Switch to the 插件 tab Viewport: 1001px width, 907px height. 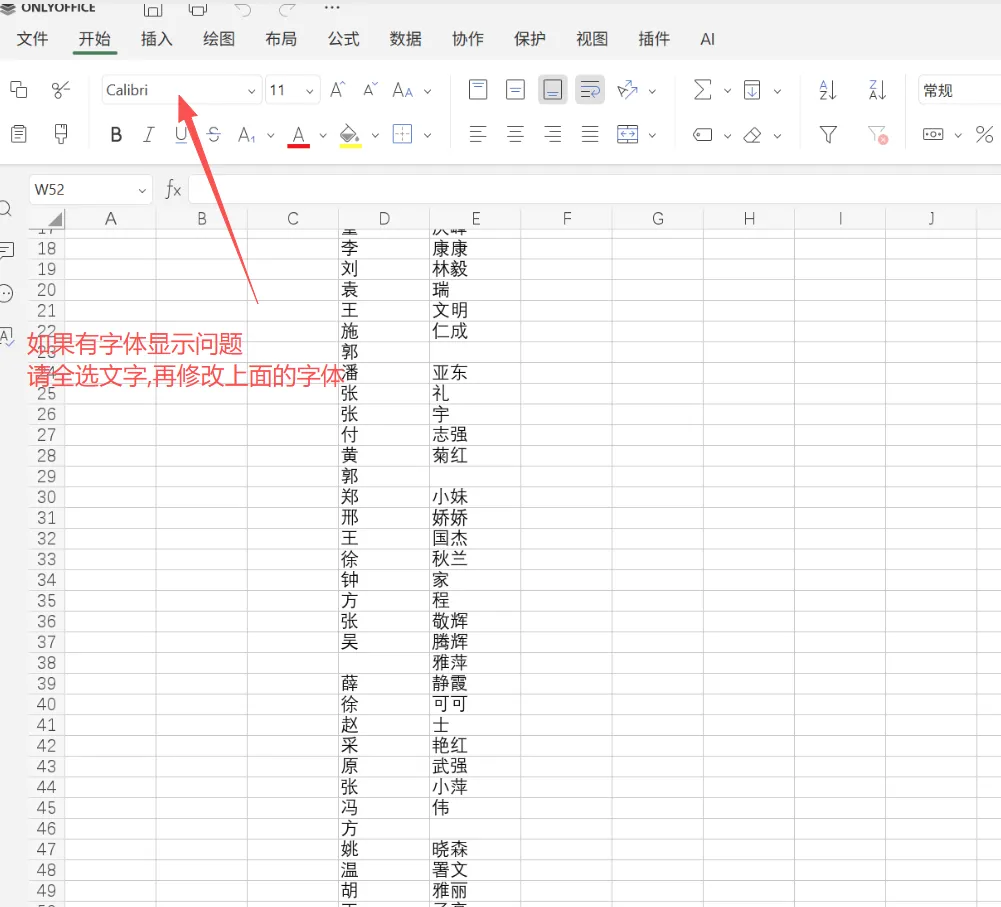click(x=654, y=39)
